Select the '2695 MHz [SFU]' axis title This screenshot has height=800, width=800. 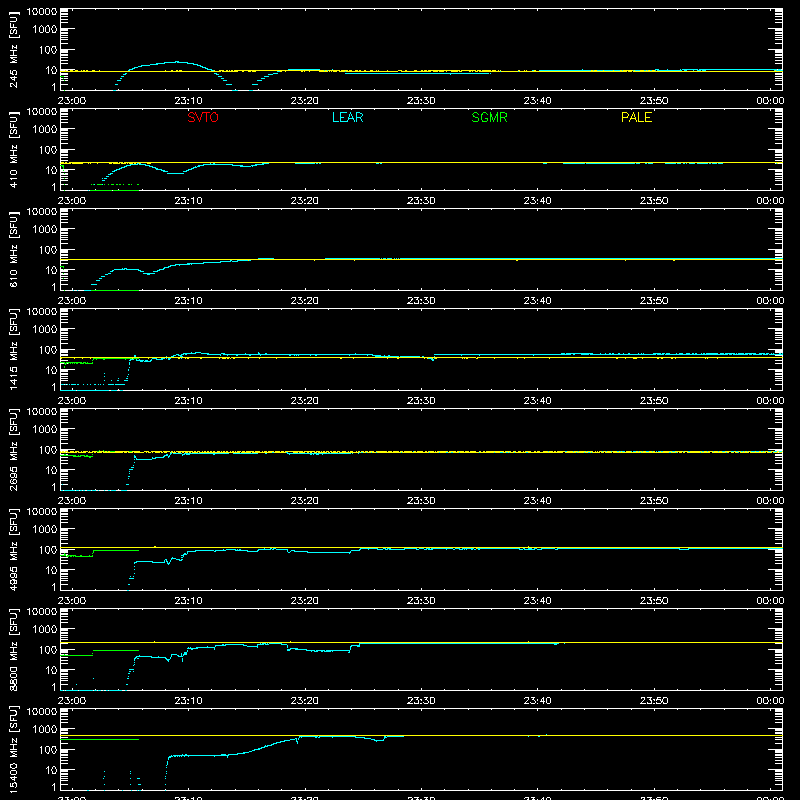click(x=14, y=449)
